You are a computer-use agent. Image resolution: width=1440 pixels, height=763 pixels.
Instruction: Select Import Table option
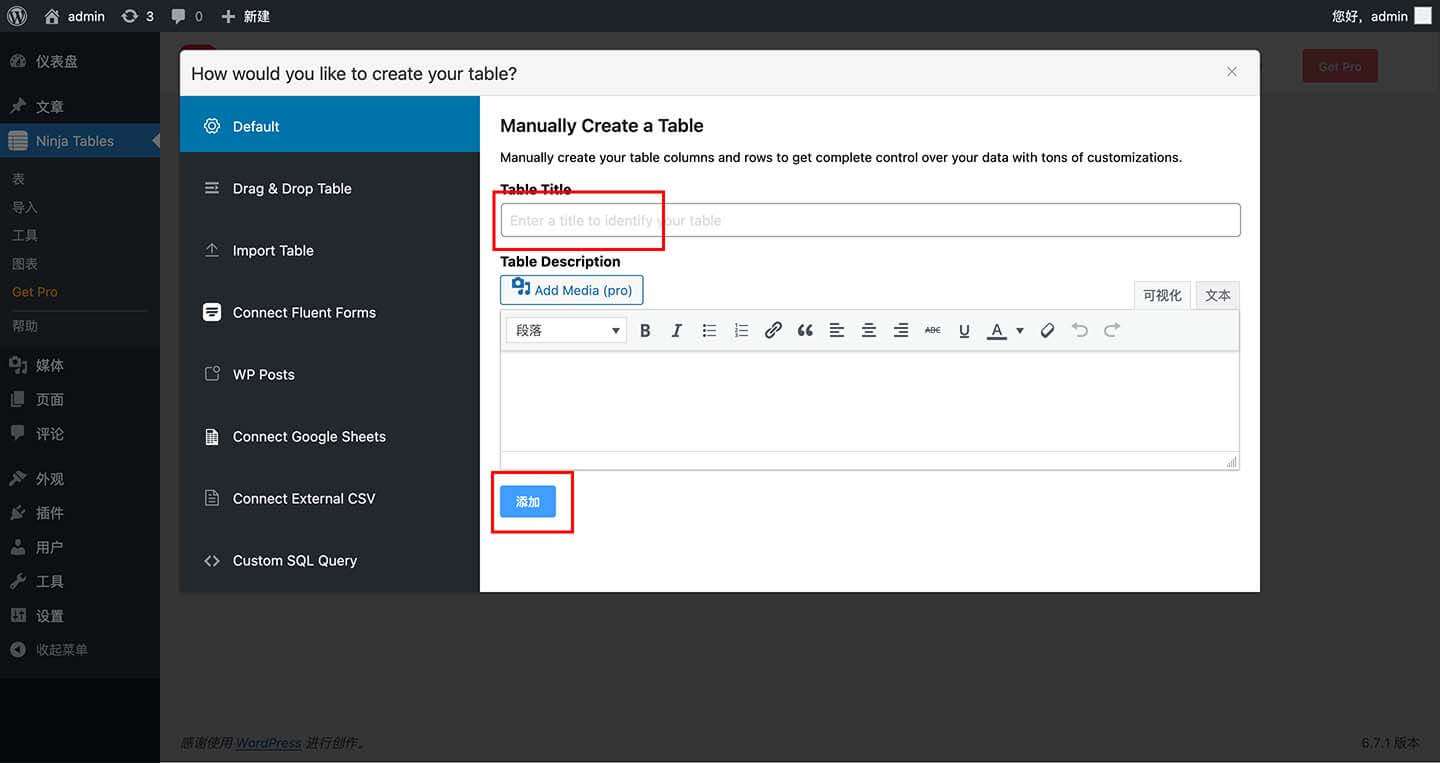pos(330,250)
